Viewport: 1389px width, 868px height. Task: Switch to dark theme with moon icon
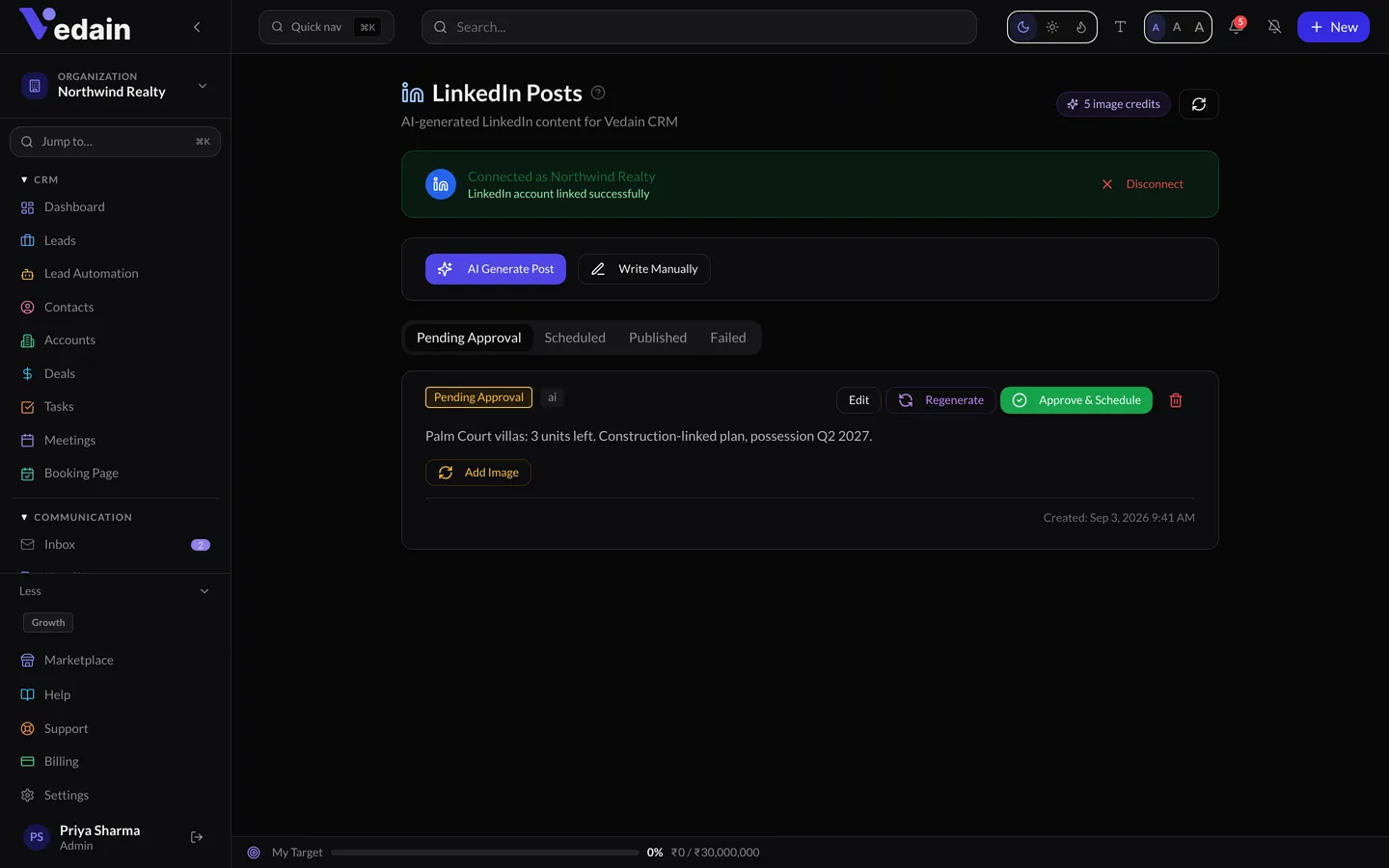click(1023, 27)
